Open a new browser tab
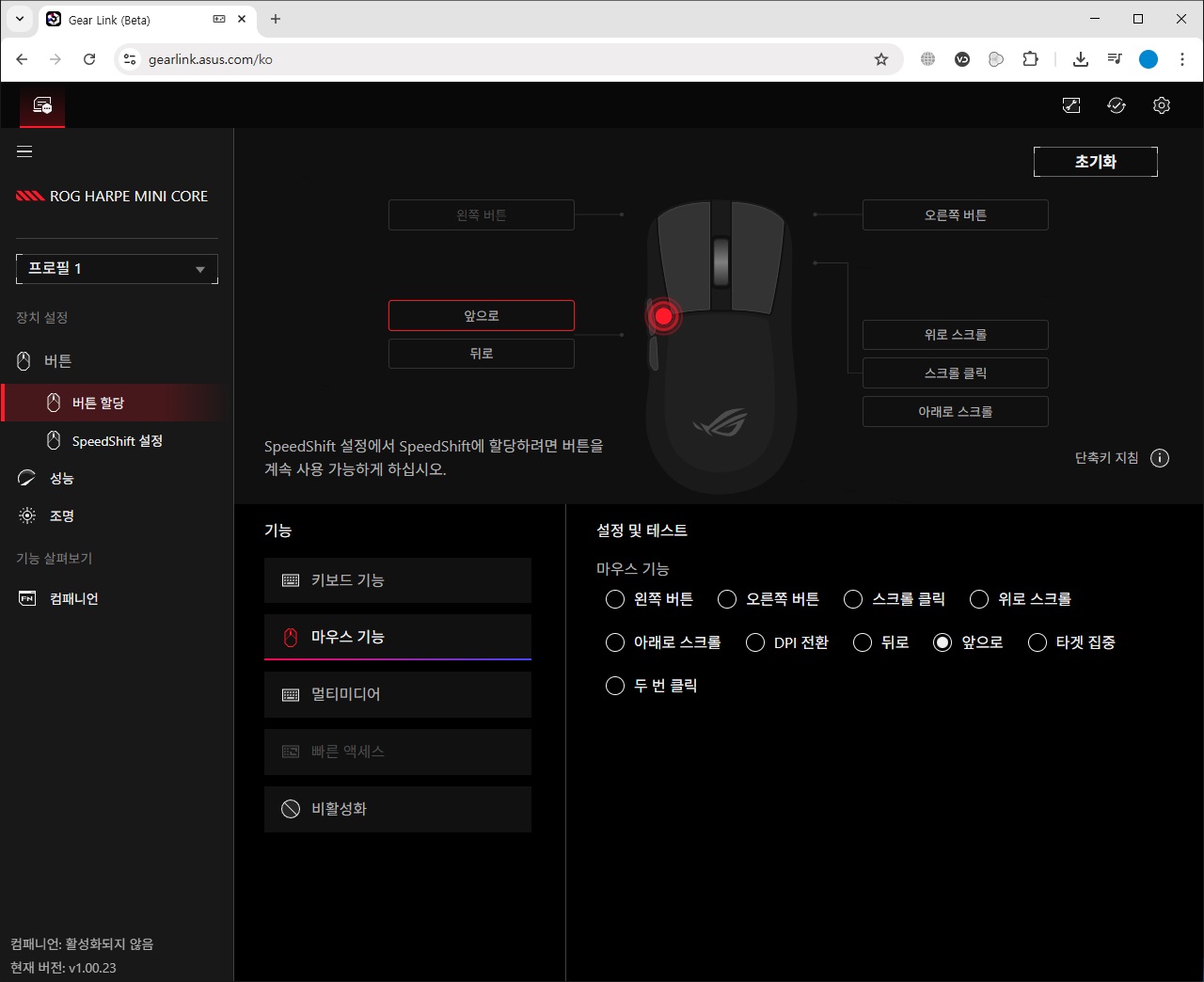Image resolution: width=1204 pixels, height=982 pixels. tap(276, 19)
